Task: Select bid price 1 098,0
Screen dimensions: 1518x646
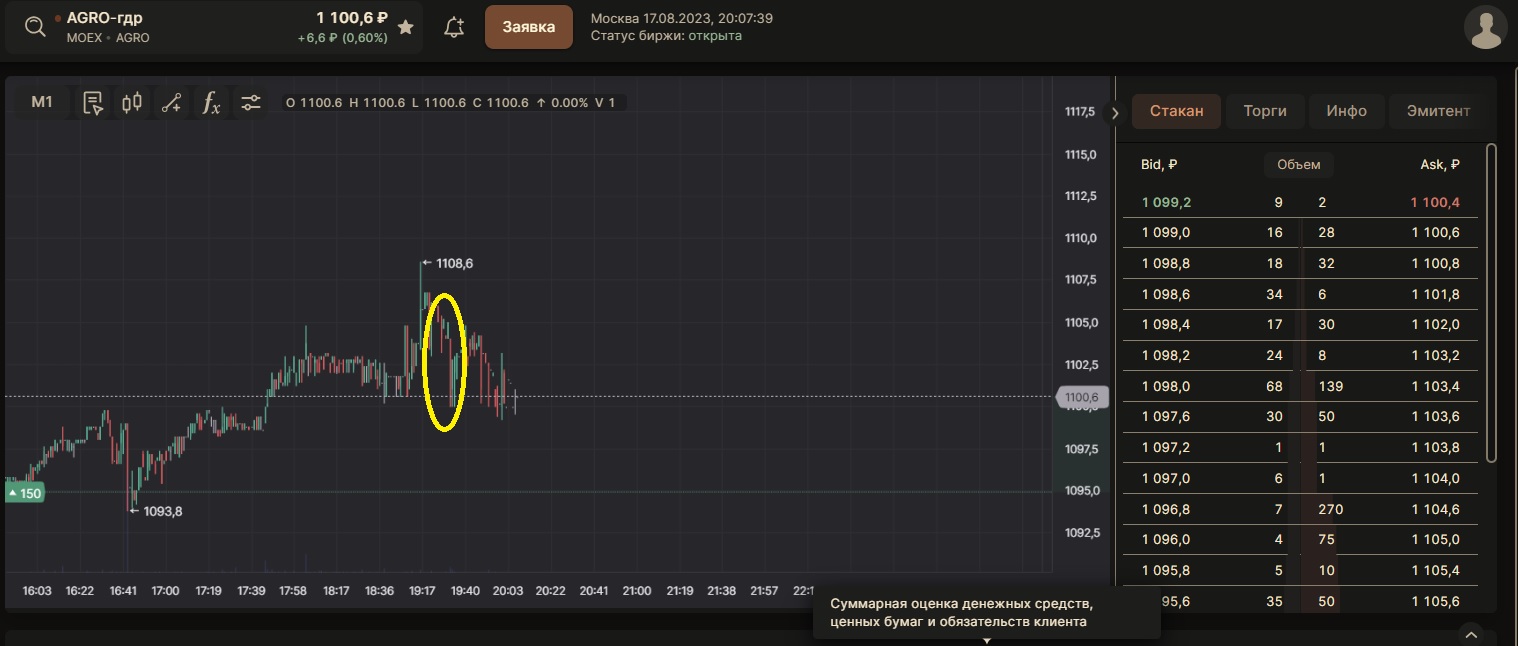Action: [1166, 387]
